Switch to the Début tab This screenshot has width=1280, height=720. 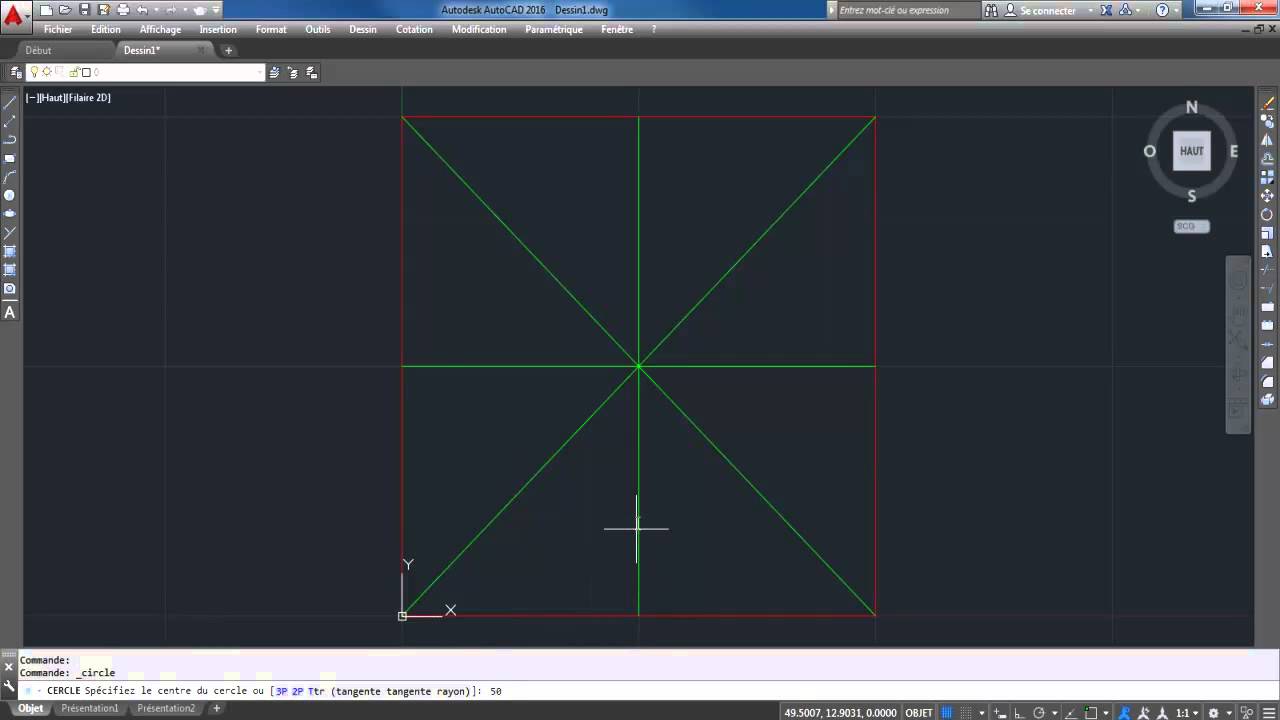click(38, 50)
